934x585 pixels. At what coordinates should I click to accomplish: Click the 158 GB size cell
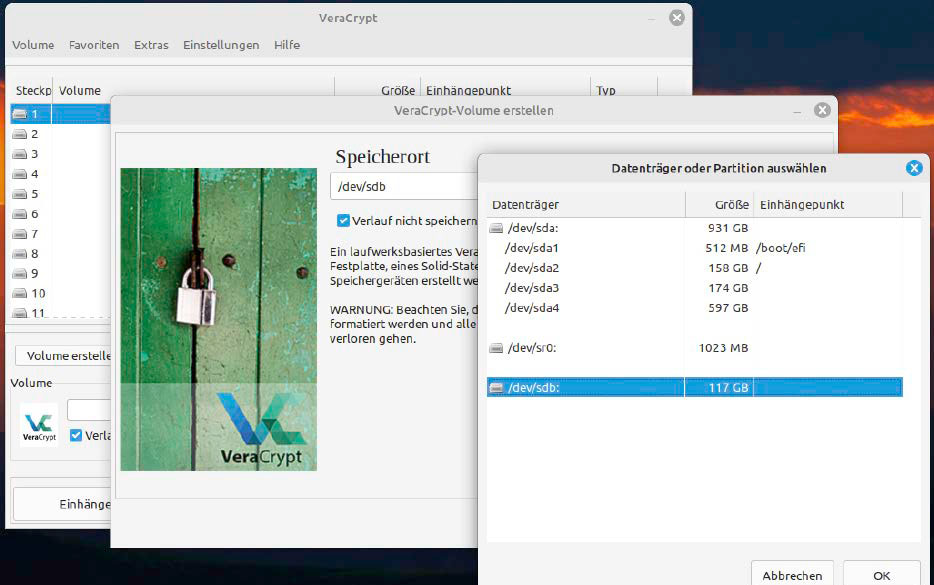728,268
